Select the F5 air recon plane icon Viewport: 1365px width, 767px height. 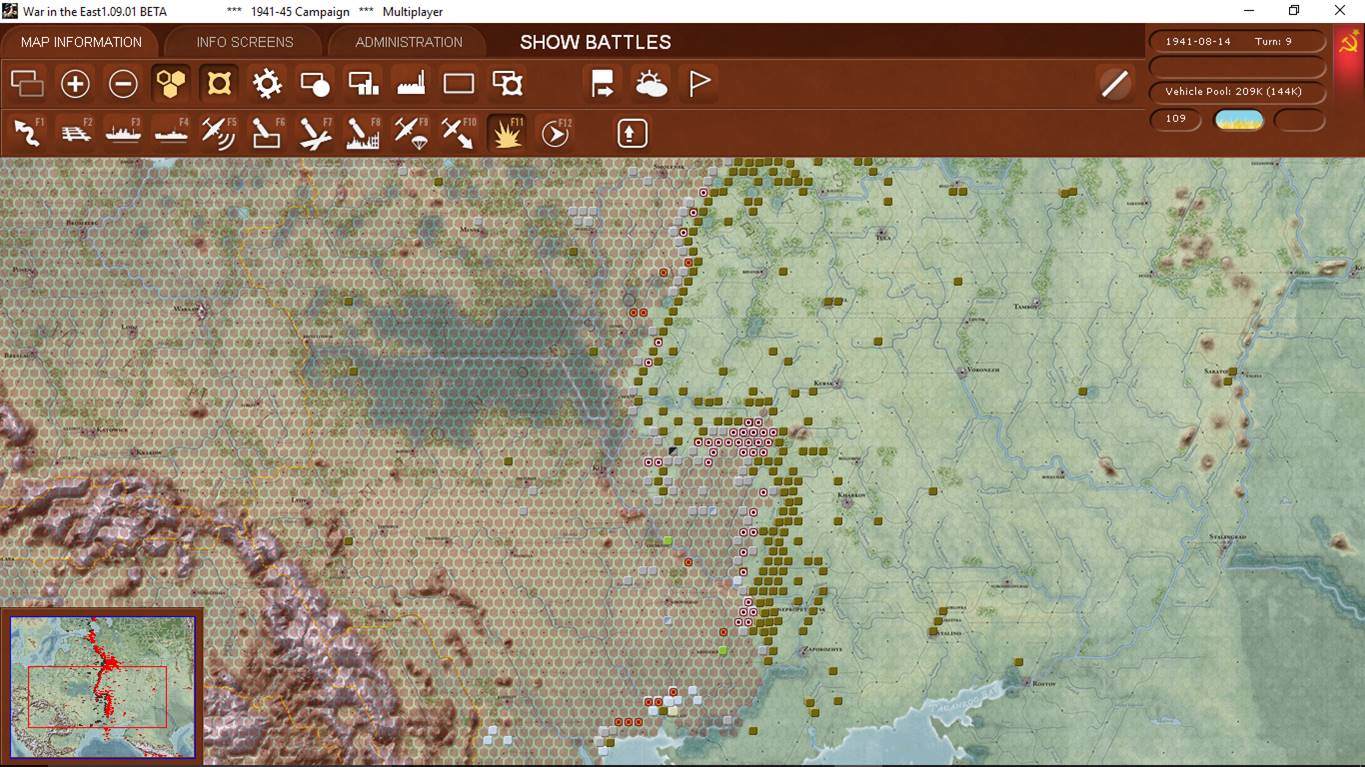coord(219,132)
